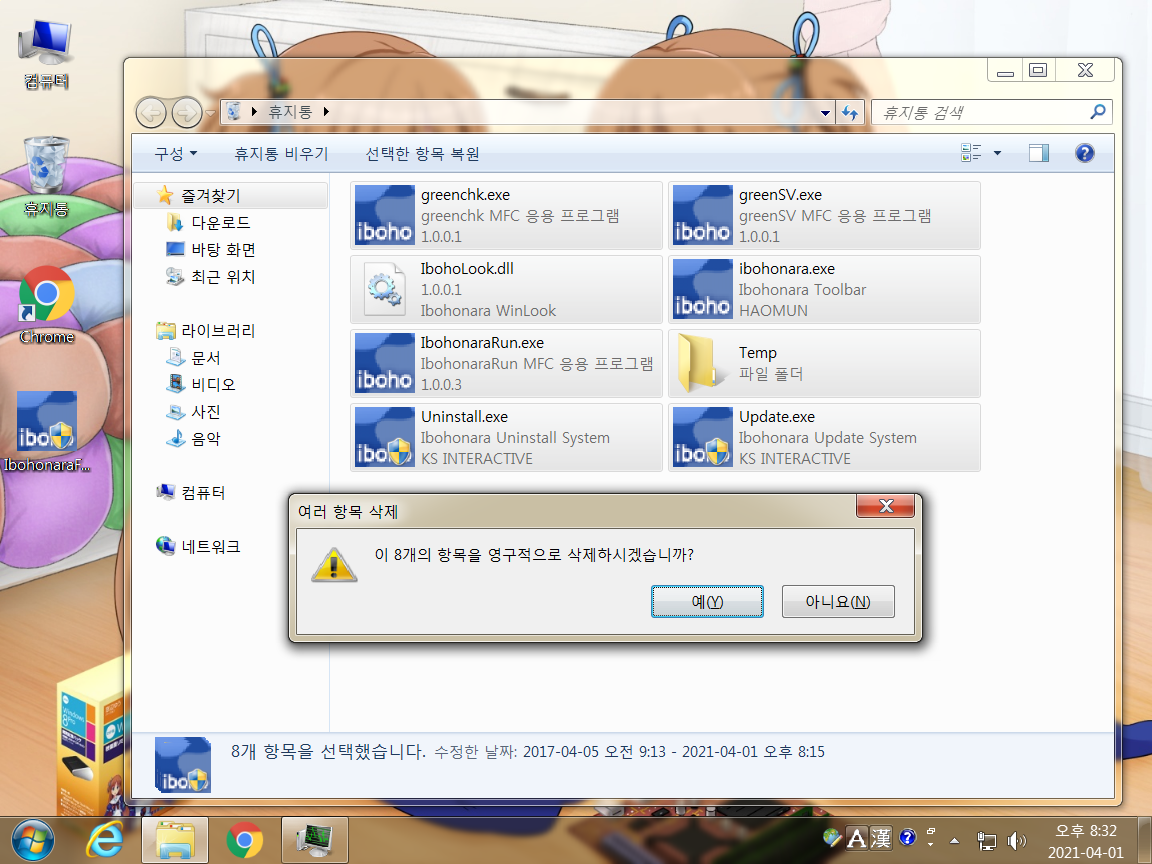
Task: Click 컴퓨터 desktop icon
Action: click(46, 54)
